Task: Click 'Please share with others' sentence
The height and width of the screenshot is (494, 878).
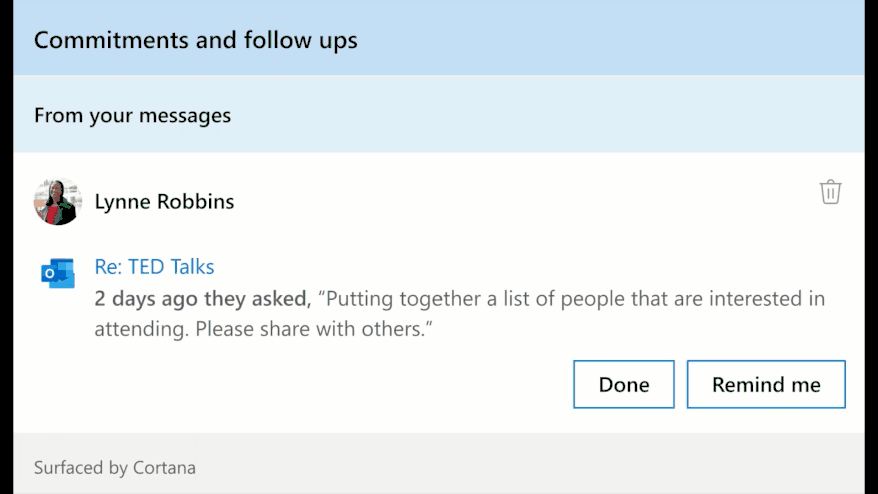Action: pyautogui.click(x=314, y=329)
